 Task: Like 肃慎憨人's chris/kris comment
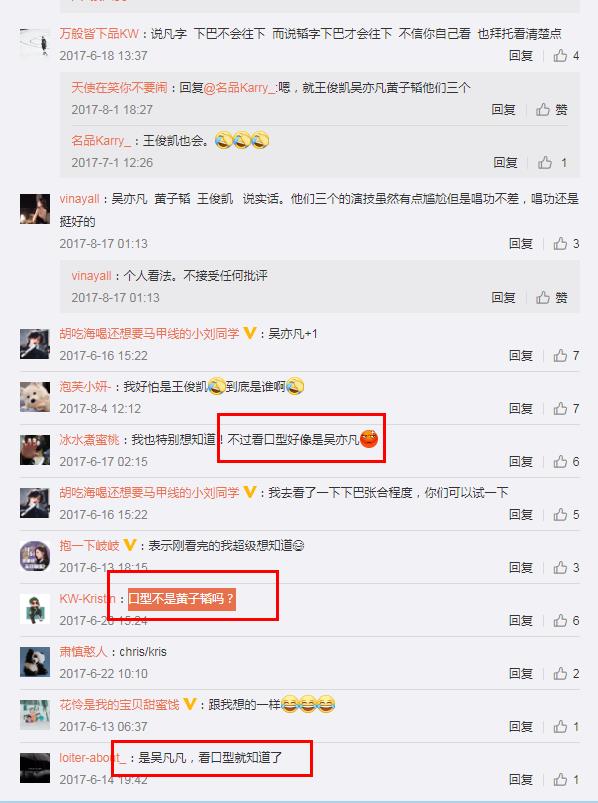566,673
